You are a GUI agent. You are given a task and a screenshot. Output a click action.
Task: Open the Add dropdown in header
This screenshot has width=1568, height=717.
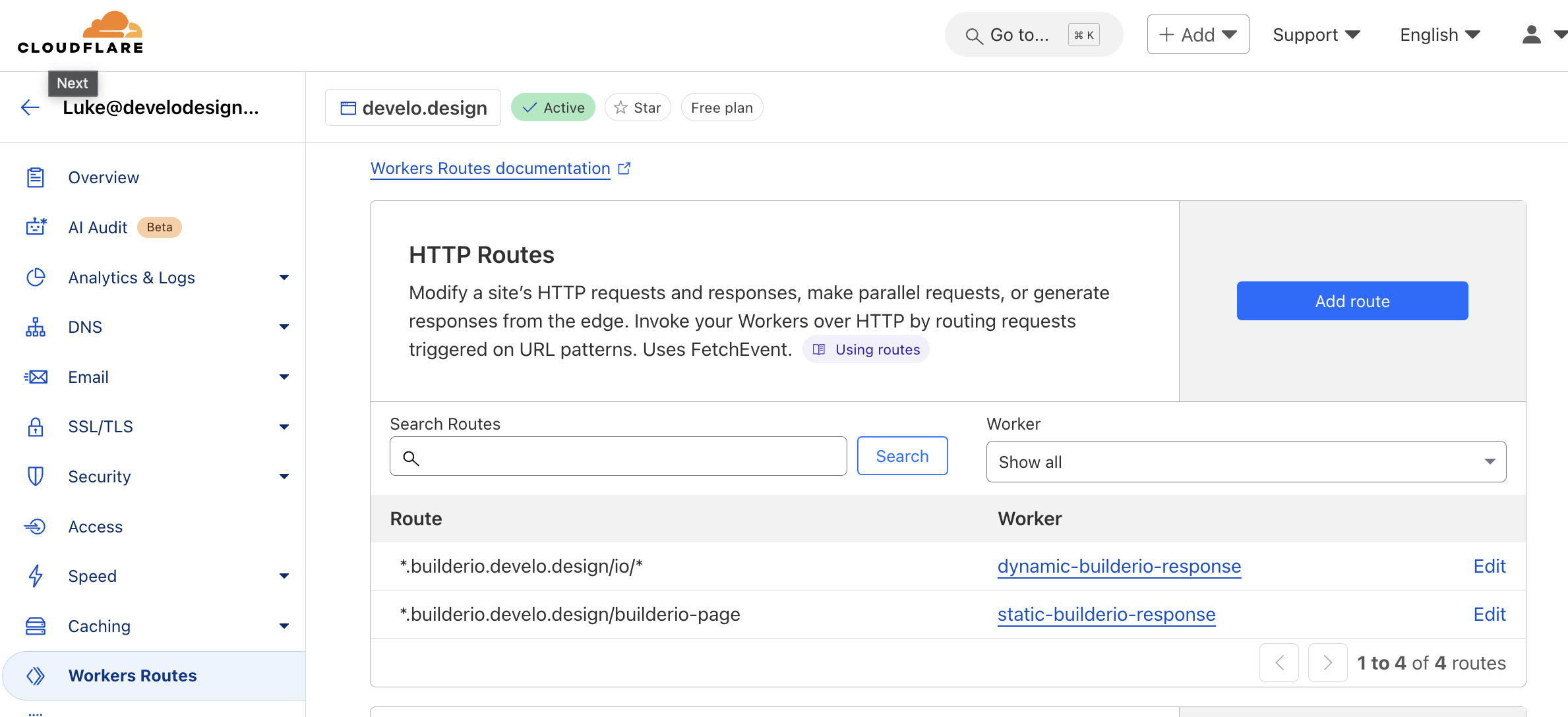[1197, 34]
